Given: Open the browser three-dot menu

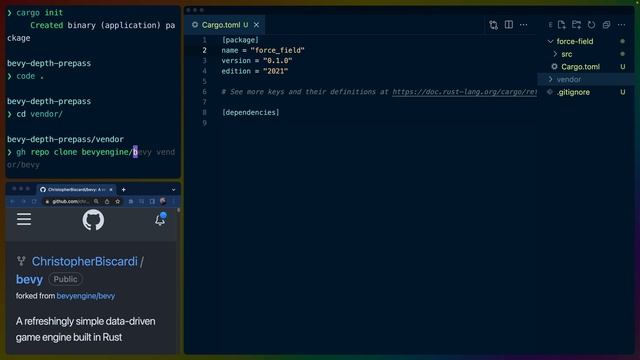Looking at the screenshot, I should [173, 201].
